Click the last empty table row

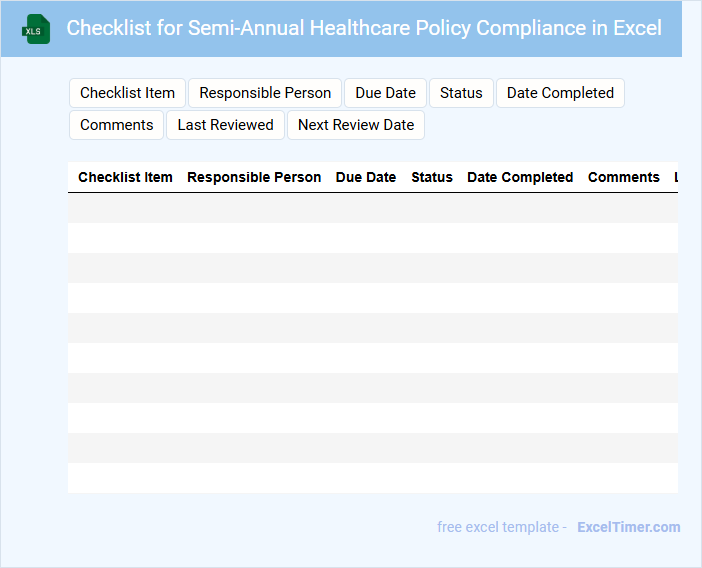coord(372,478)
